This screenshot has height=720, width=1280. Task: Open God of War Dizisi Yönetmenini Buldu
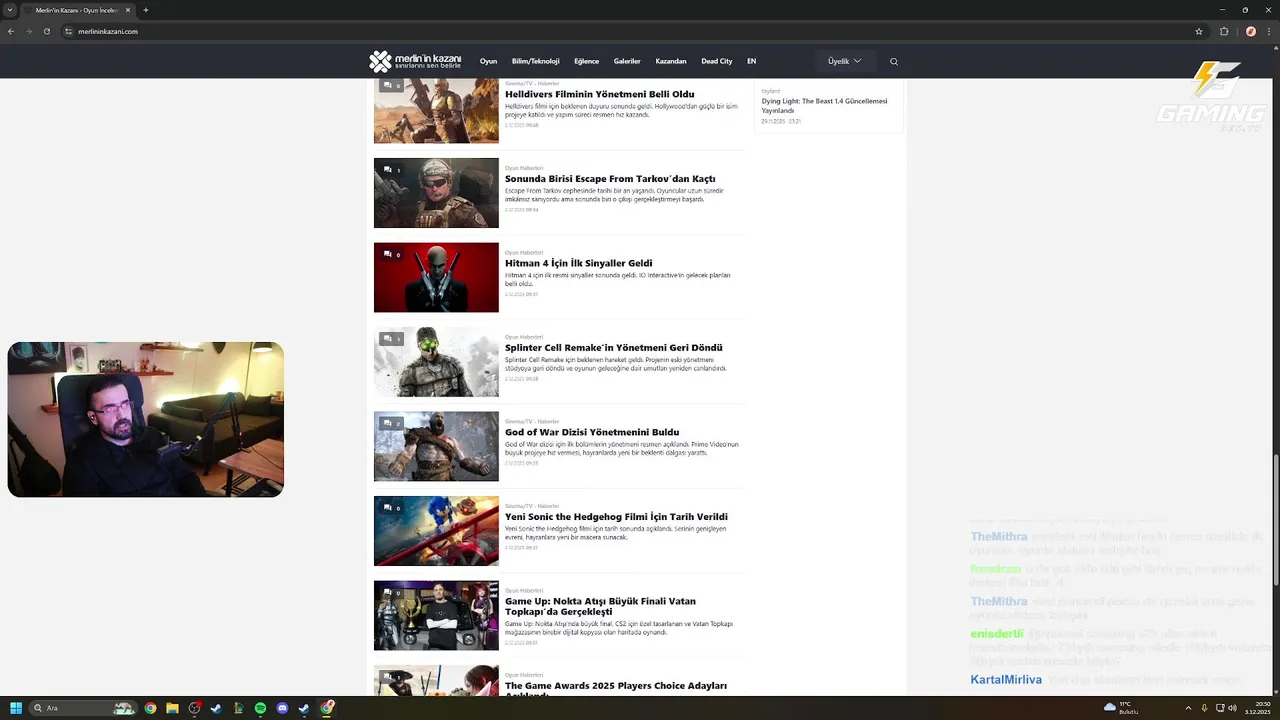pos(592,432)
